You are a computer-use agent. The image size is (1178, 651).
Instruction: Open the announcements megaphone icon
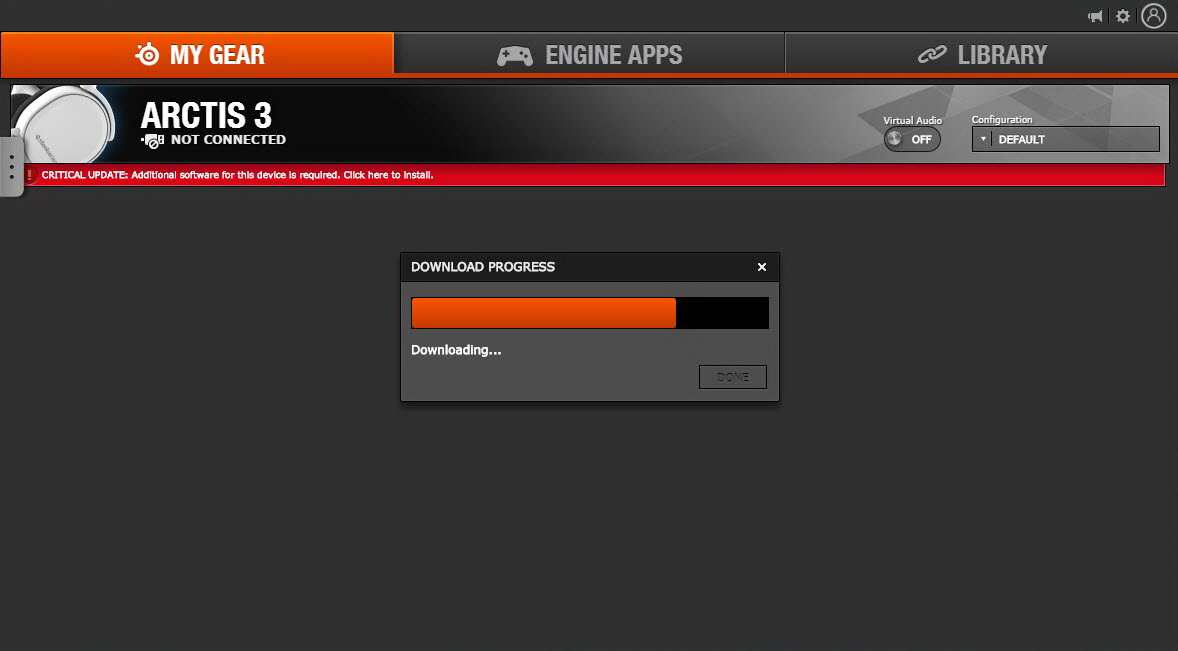click(x=1095, y=17)
